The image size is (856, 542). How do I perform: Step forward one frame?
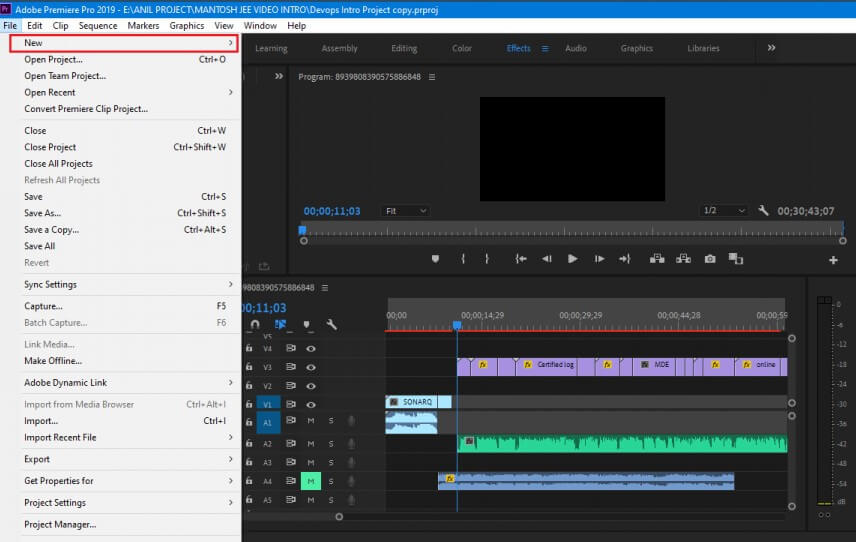coord(599,259)
